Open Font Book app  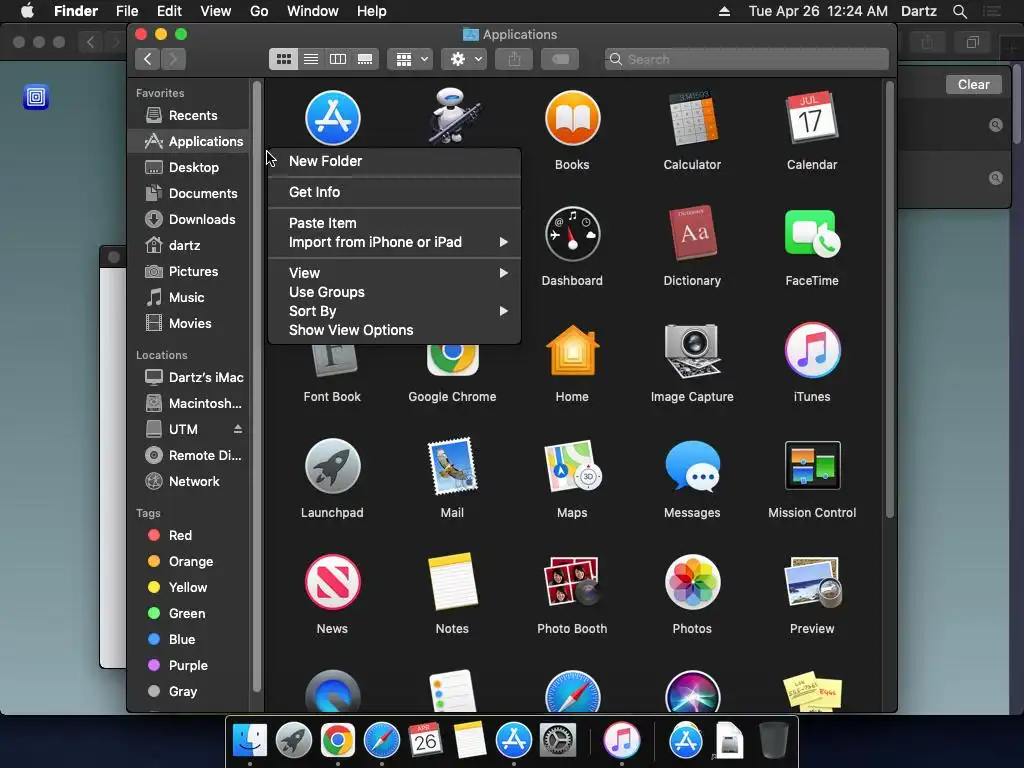[x=332, y=360]
